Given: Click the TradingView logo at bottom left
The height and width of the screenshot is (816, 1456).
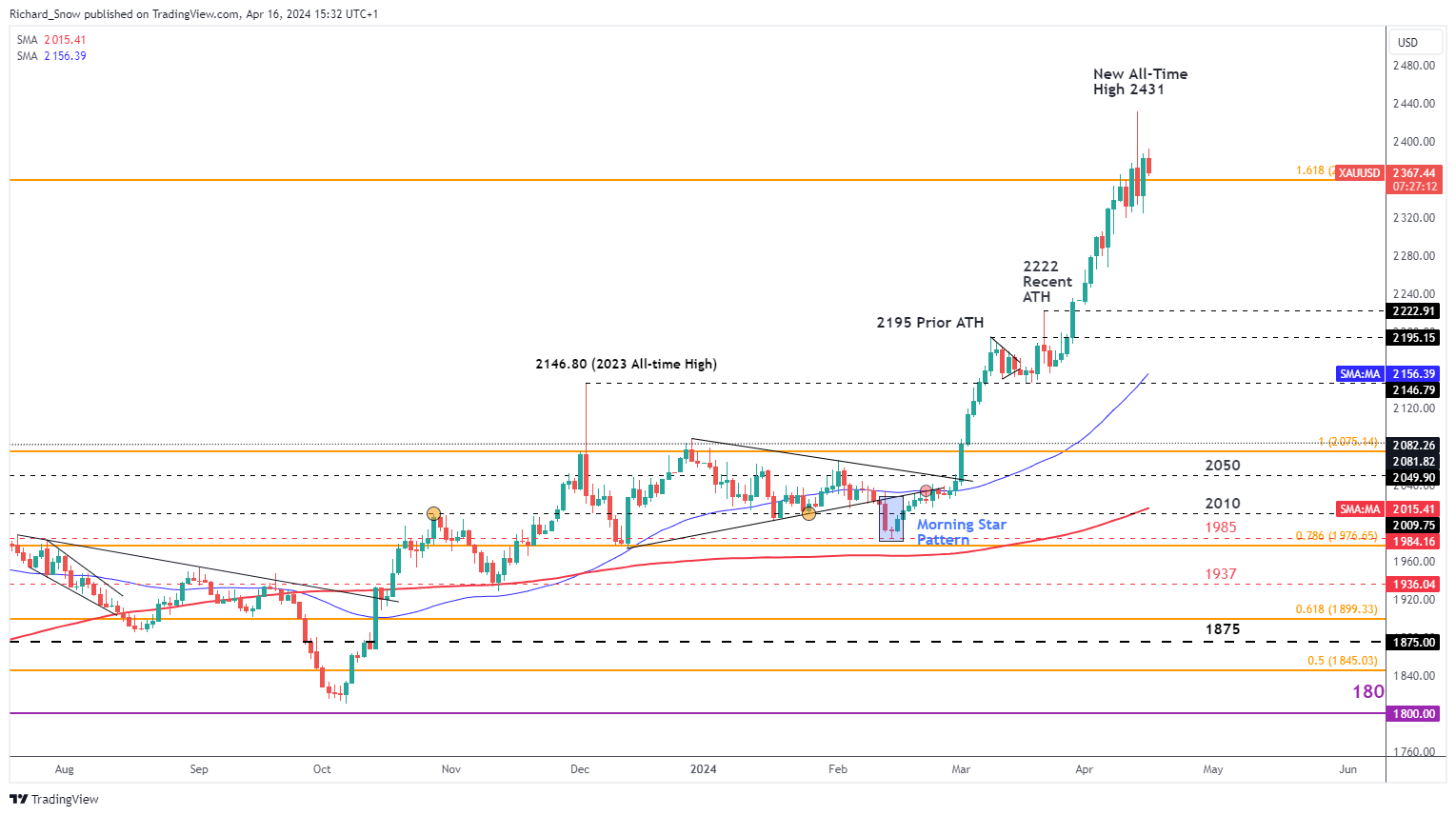Looking at the screenshot, I should click(54, 799).
